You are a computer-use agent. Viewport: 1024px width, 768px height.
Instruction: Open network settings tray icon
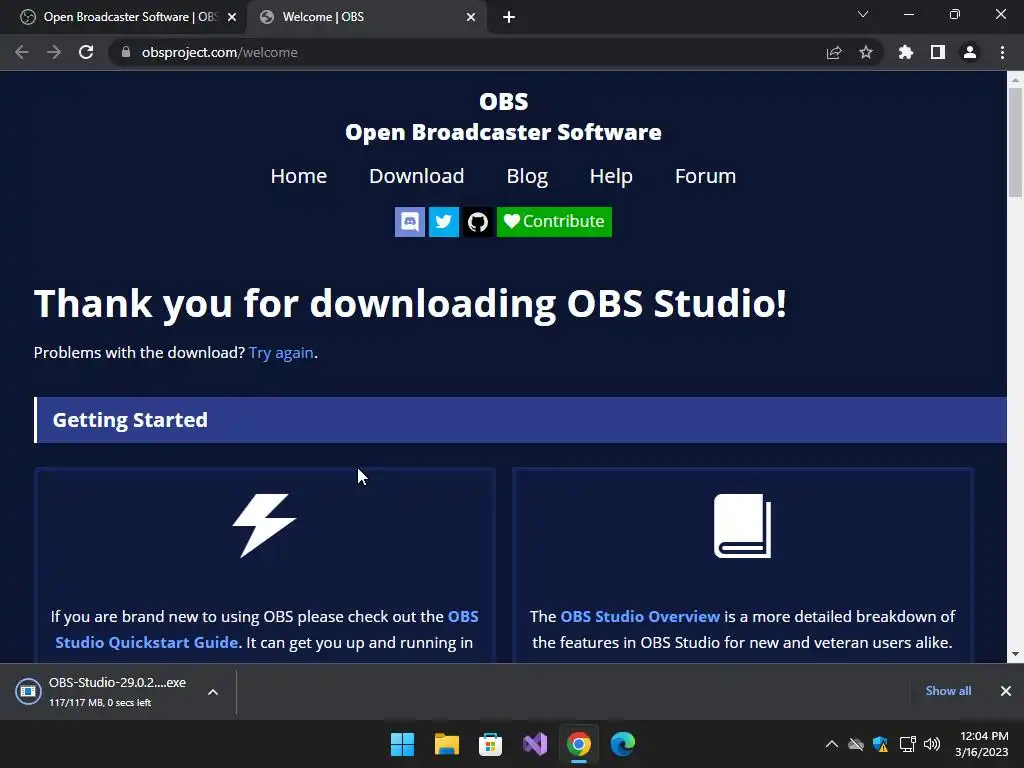tap(907, 744)
